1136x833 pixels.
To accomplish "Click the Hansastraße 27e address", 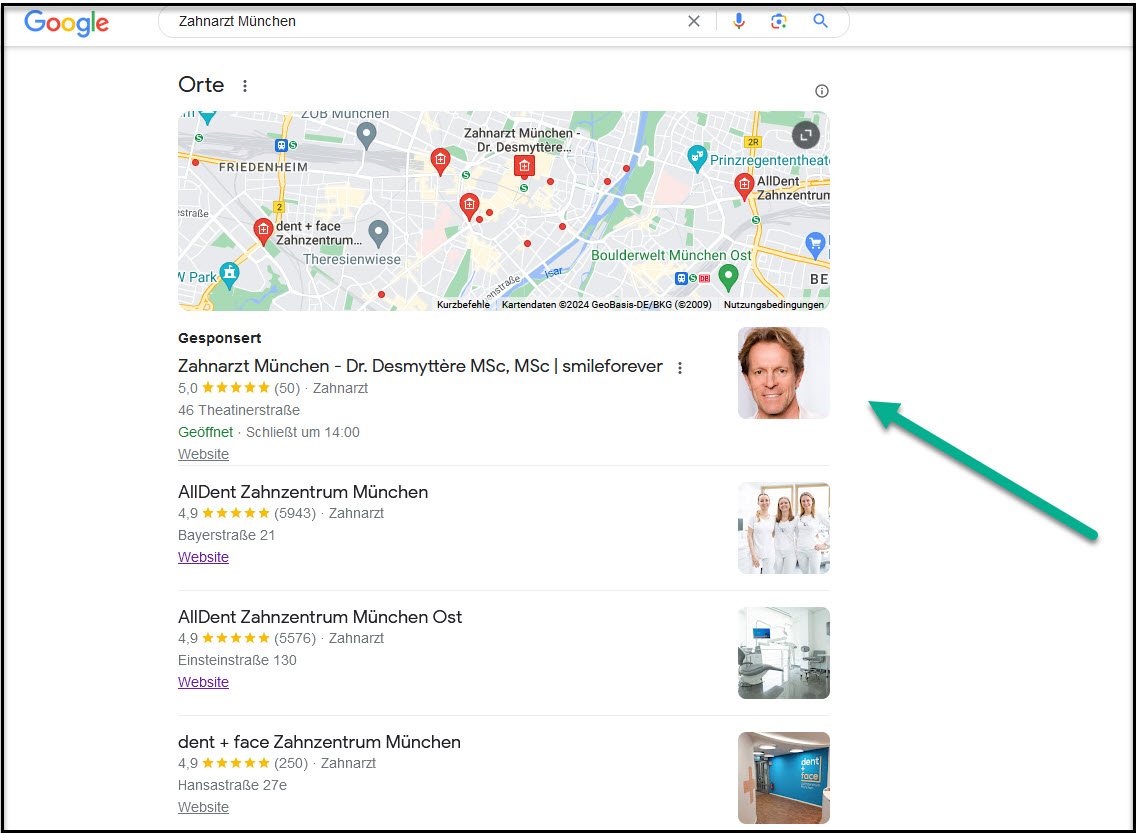I will pyautogui.click(x=233, y=785).
